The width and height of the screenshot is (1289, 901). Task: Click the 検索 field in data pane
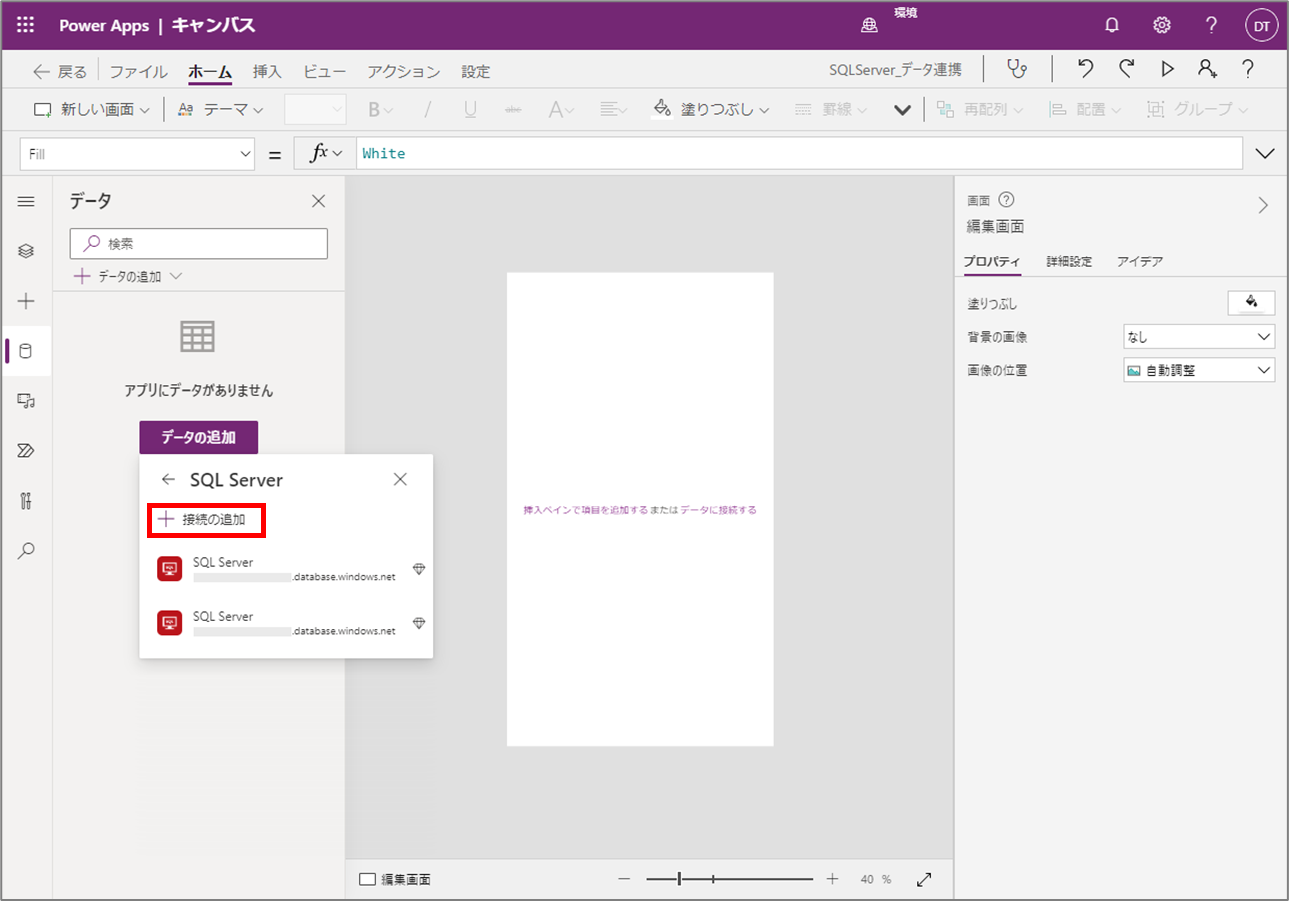pyautogui.click(x=199, y=243)
